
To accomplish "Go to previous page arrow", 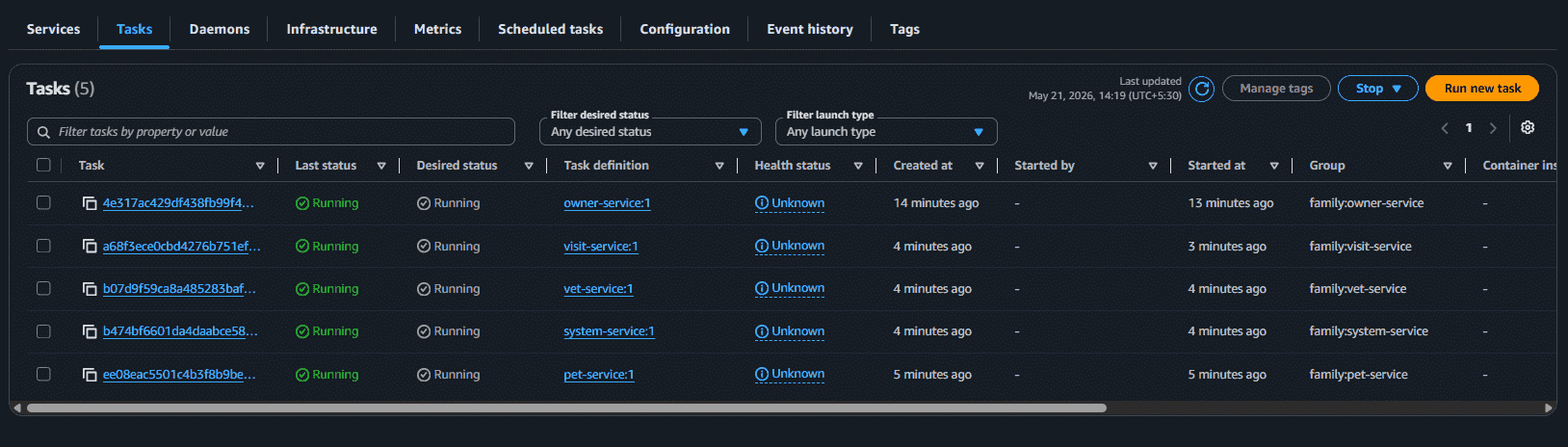I will click(1445, 128).
